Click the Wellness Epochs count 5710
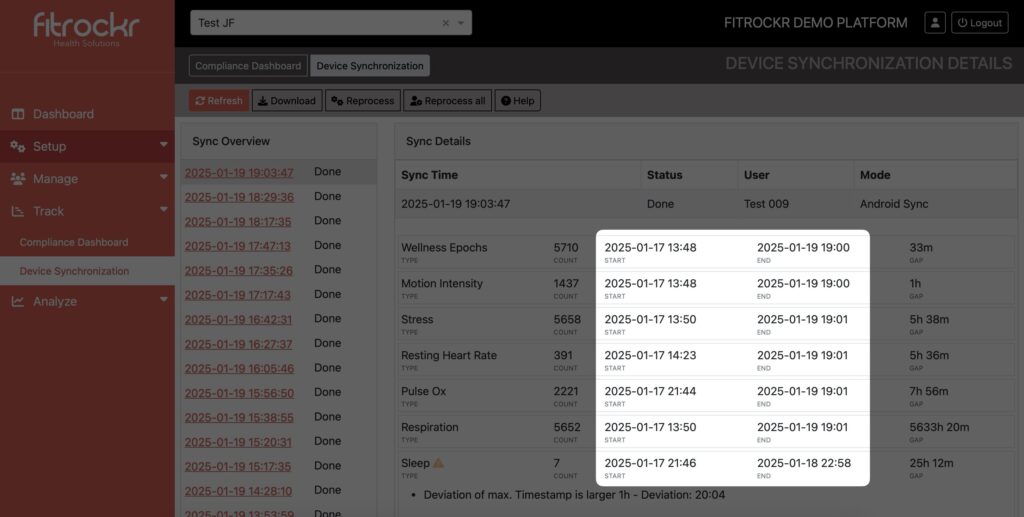The height and width of the screenshot is (517, 1024). [566, 247]
